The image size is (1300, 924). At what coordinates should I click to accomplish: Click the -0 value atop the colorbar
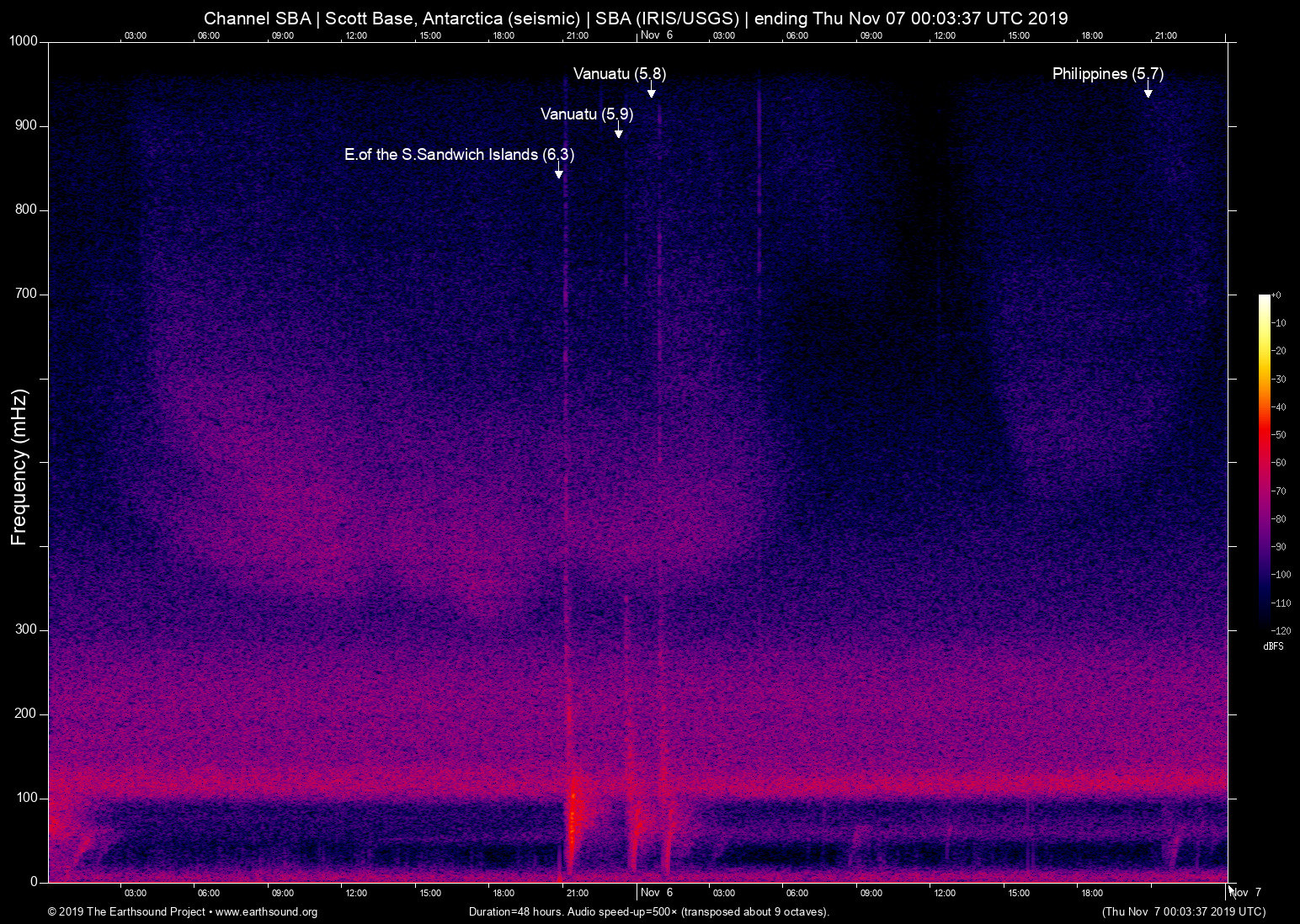(x=1278, y=295)
